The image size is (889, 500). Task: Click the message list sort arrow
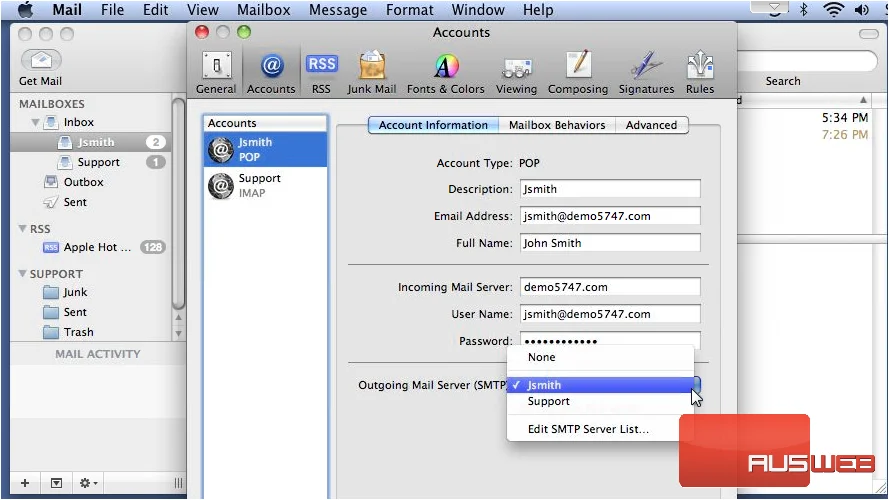coord(863,100)
